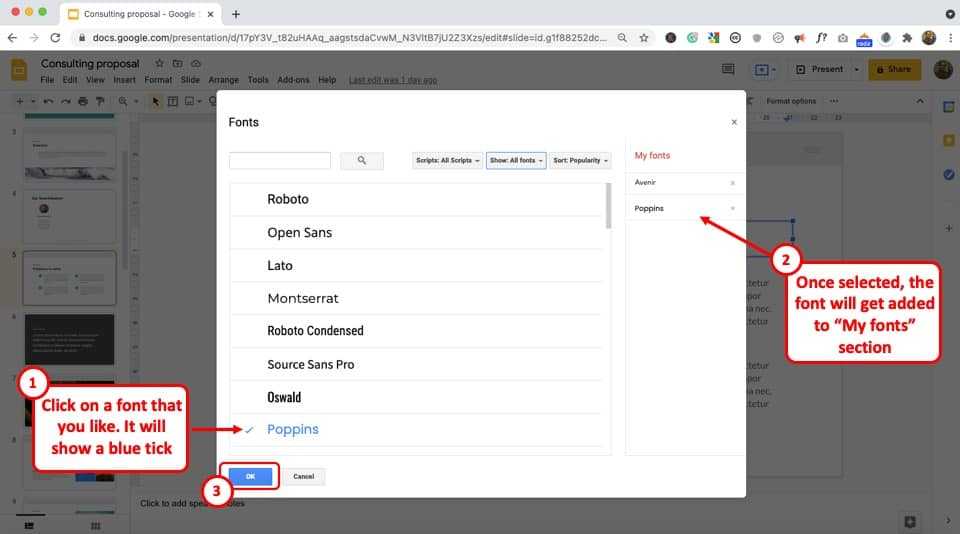Remove Avenir from My fonts
This screenshot has height=534, width=960.
pyautogui.click(x=732, y=183)
